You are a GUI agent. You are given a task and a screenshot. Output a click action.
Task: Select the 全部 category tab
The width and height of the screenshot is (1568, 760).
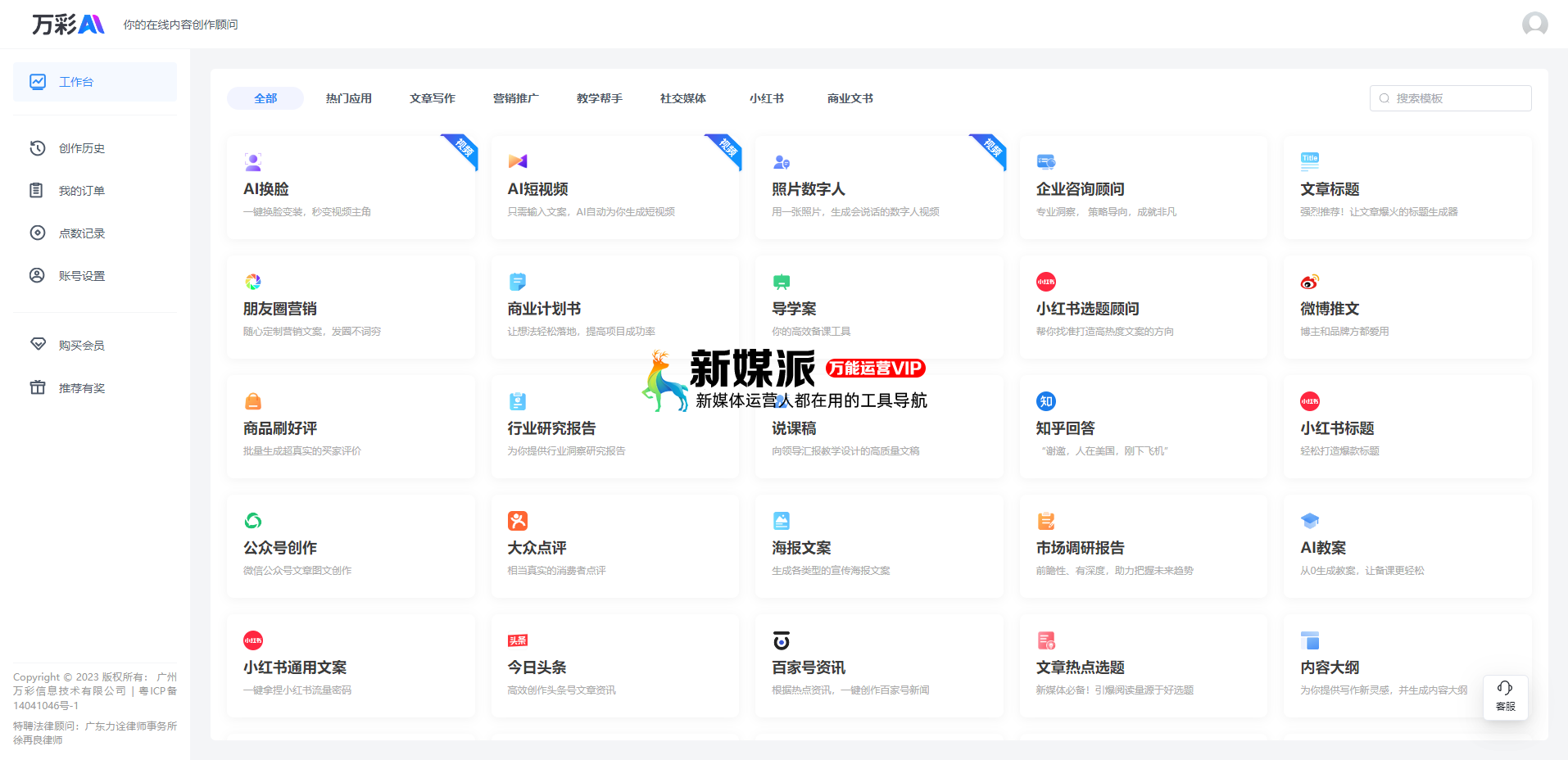[x=265, y=98]
